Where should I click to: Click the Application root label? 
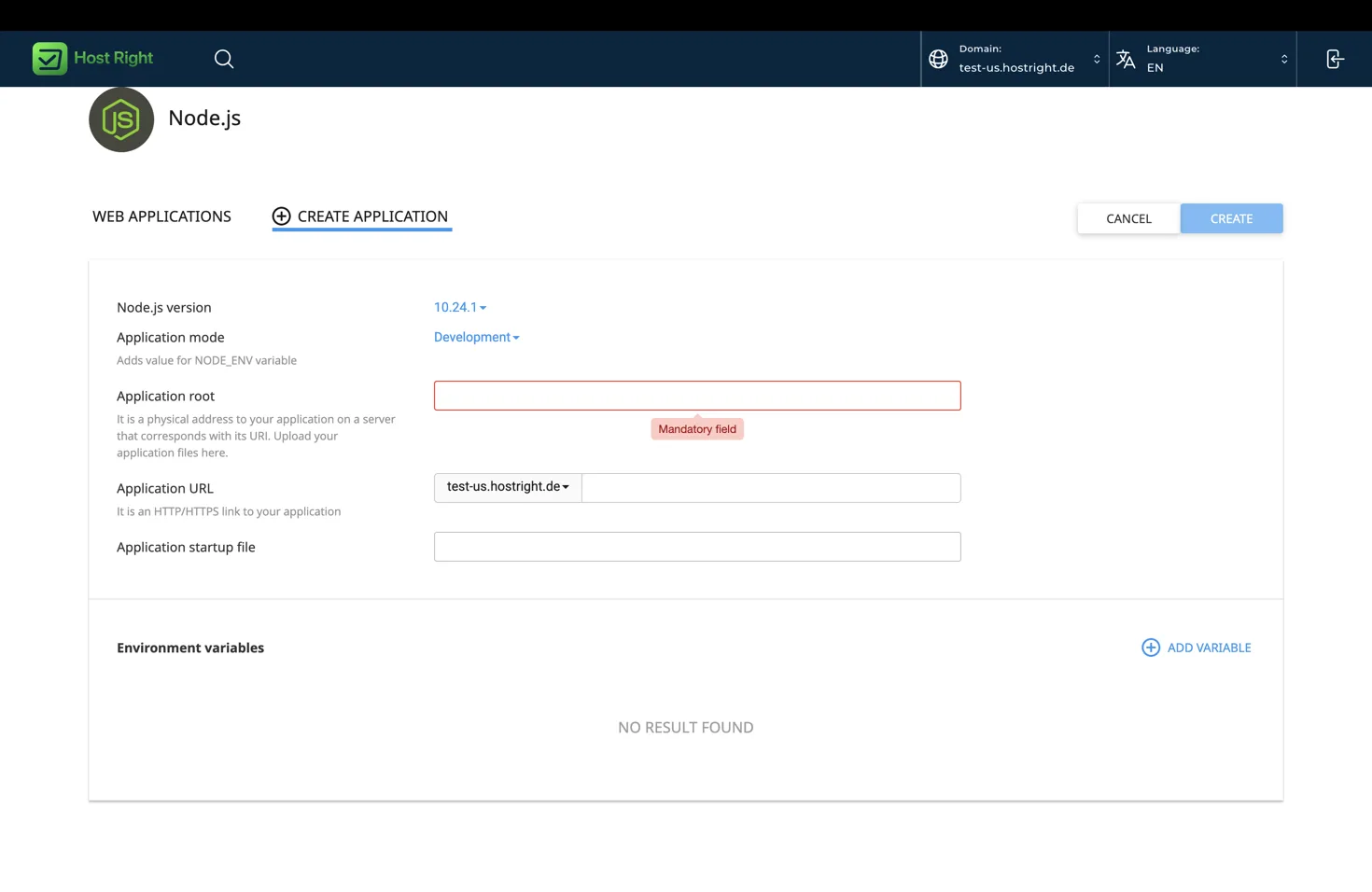click(x=165, y=397)
